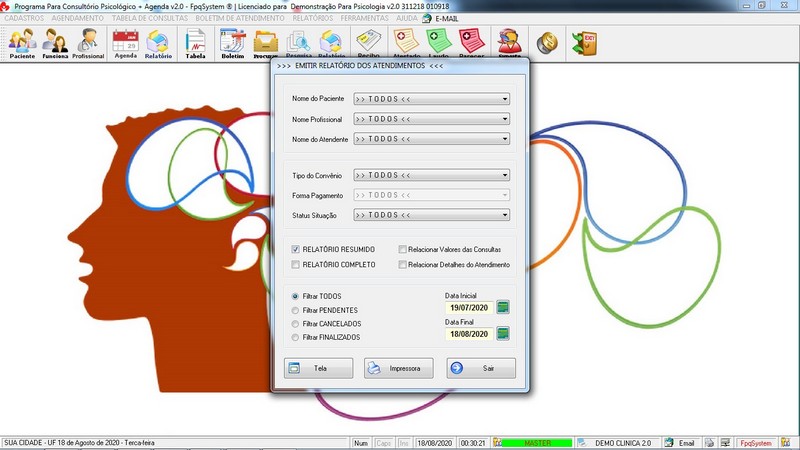Open the Funcionário toolbar icon
The width and height of the screenshot is (800, 450).
[55, 43]
